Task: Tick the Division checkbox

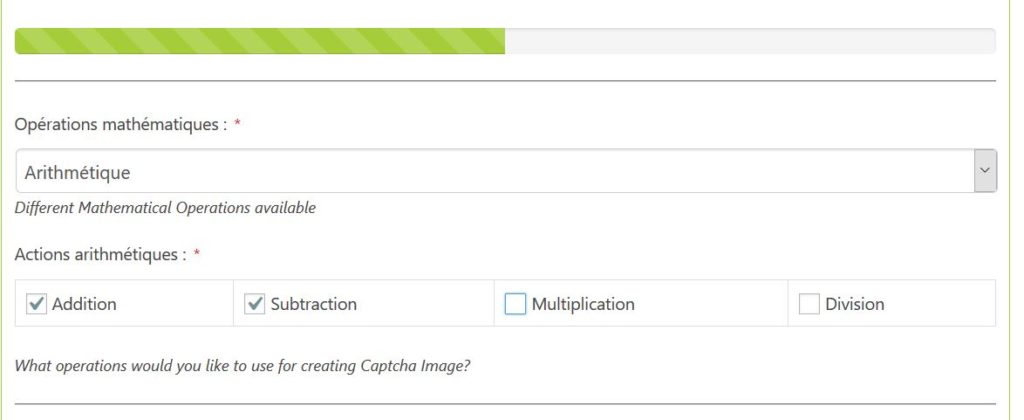Action: (x=809, y=304)
